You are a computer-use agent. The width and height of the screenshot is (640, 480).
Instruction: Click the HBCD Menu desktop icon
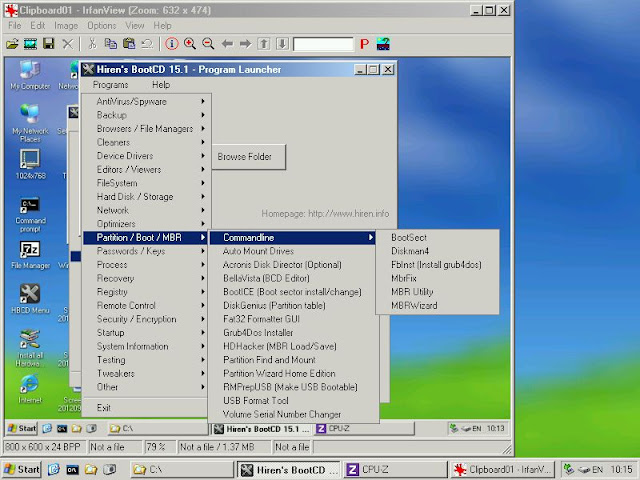(x=30, y=298)
